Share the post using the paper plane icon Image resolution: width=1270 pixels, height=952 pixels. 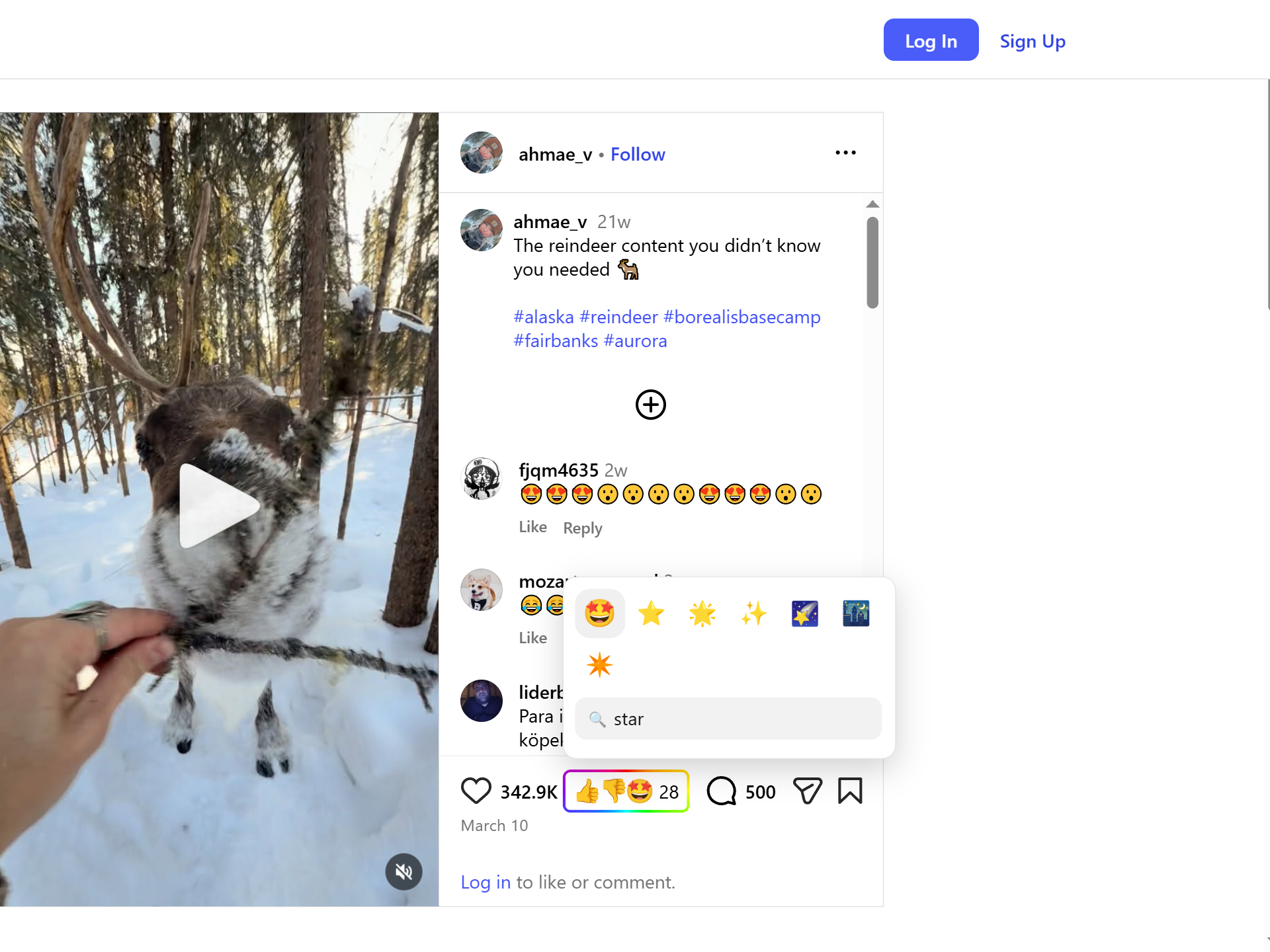[808, 791]
